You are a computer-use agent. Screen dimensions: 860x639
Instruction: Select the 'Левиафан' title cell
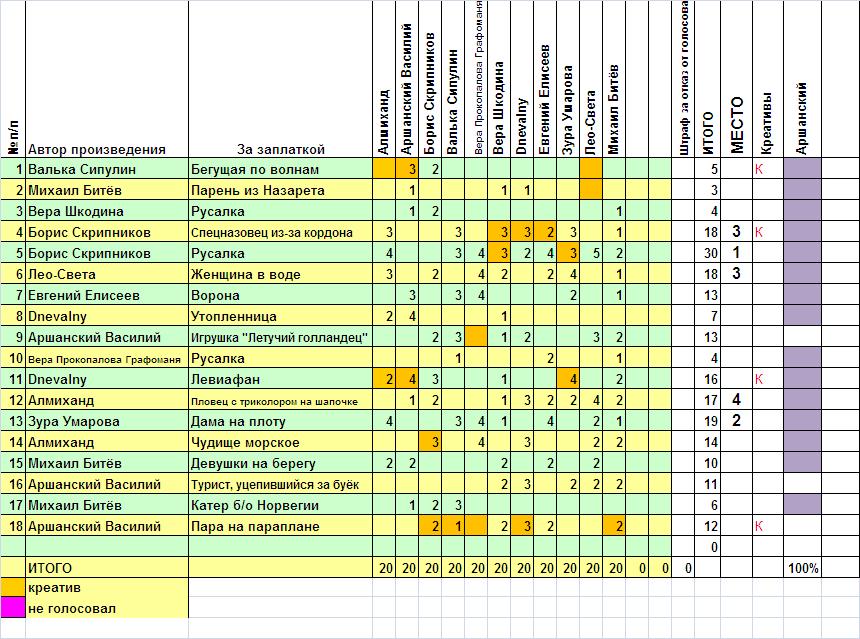click(280, 379)
